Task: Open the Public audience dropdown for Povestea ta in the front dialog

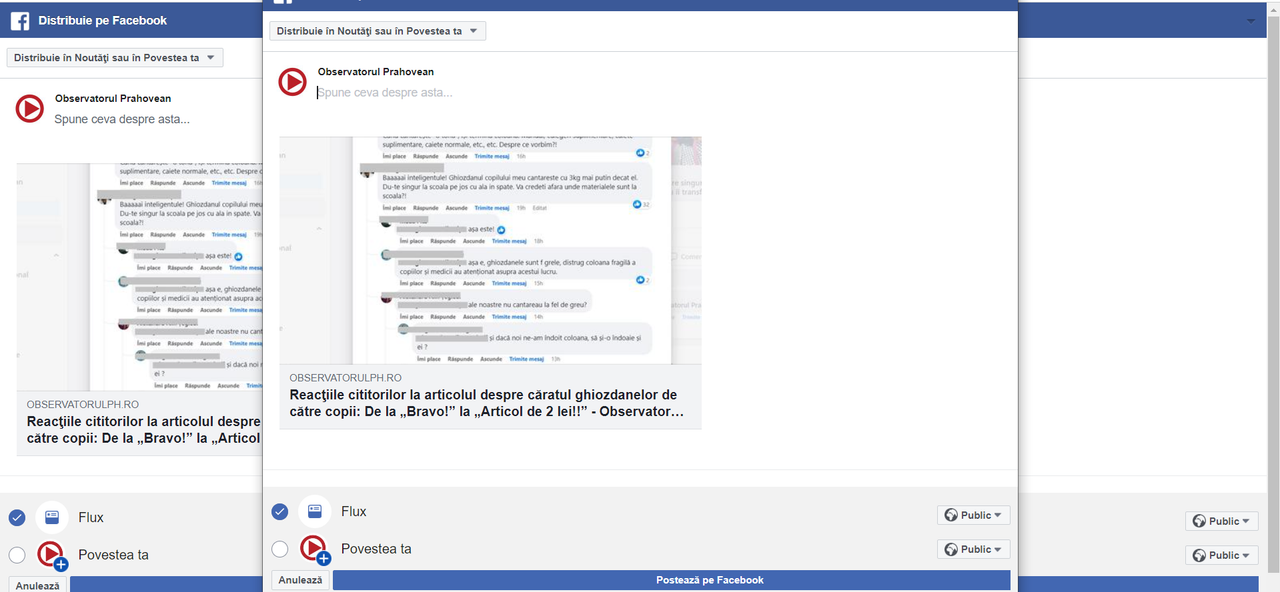Action: coord(974,549)
